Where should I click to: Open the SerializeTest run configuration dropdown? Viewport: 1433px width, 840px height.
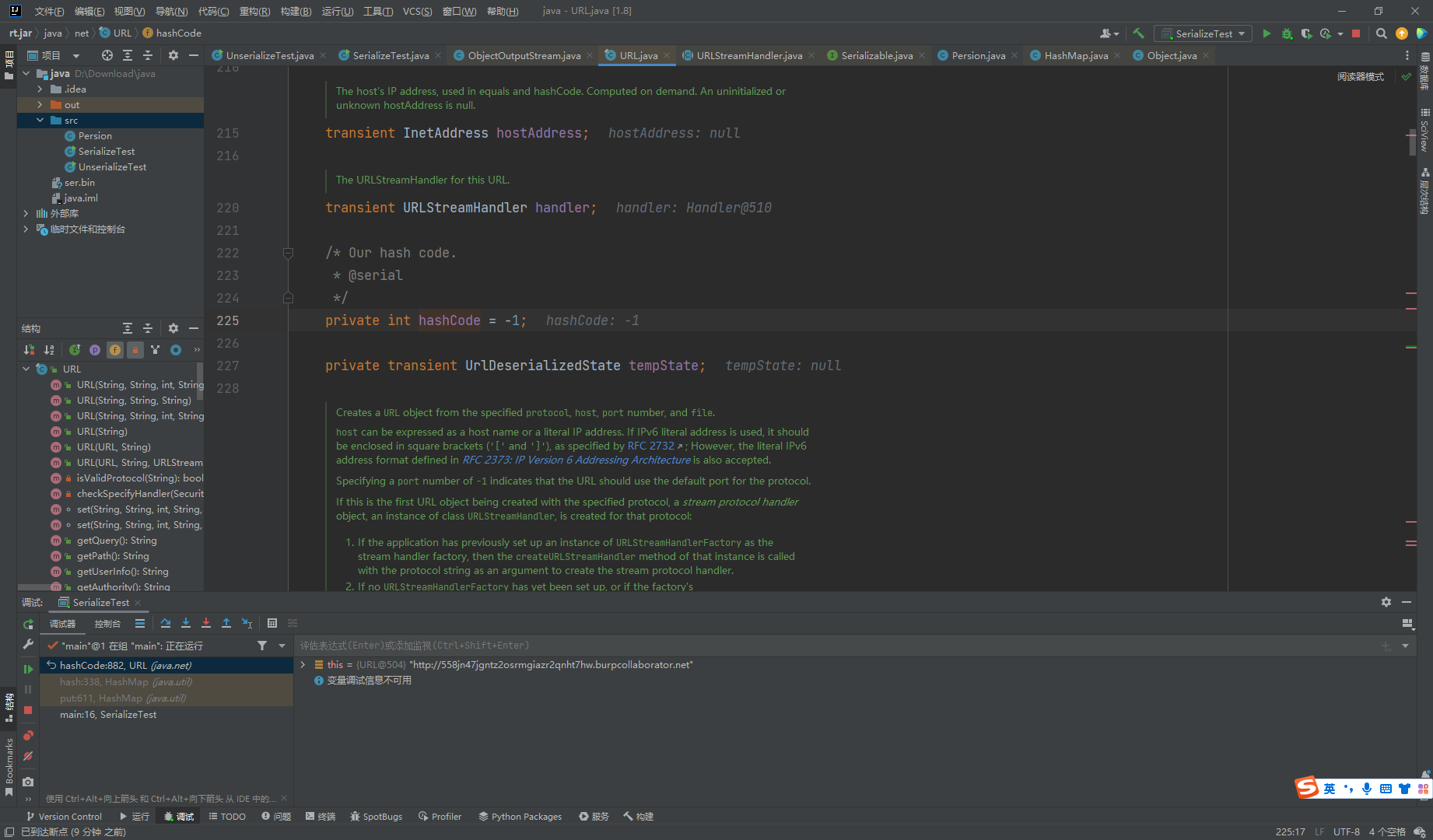point(1204,33)
